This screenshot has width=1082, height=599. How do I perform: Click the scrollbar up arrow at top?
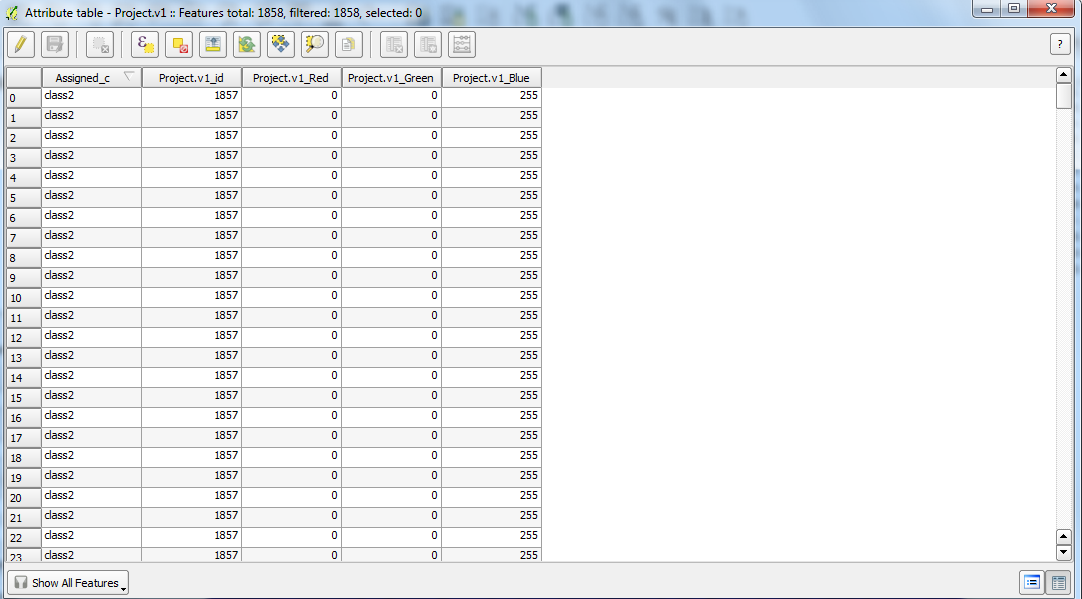1063,75
